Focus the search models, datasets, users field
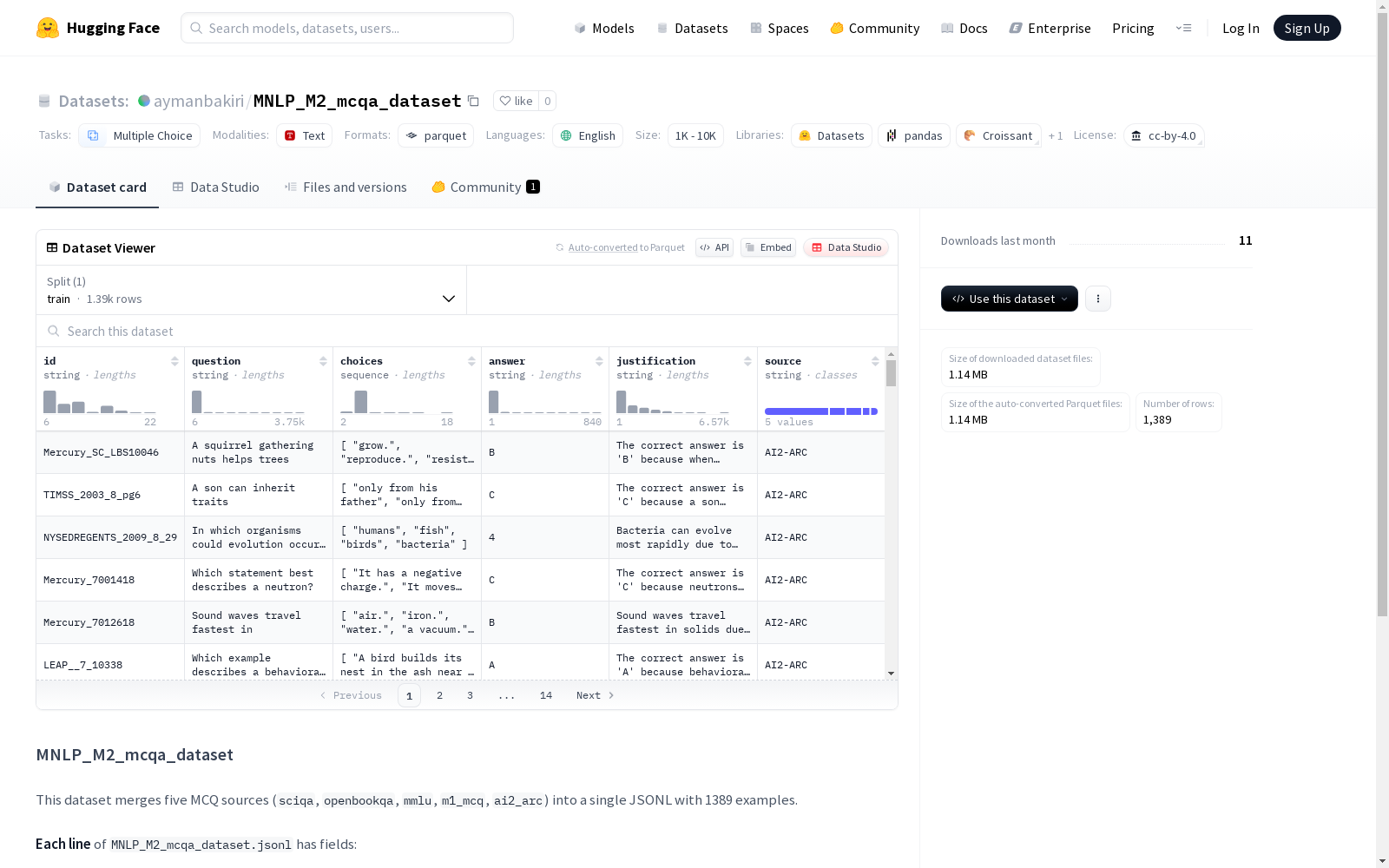 (347, 28)
